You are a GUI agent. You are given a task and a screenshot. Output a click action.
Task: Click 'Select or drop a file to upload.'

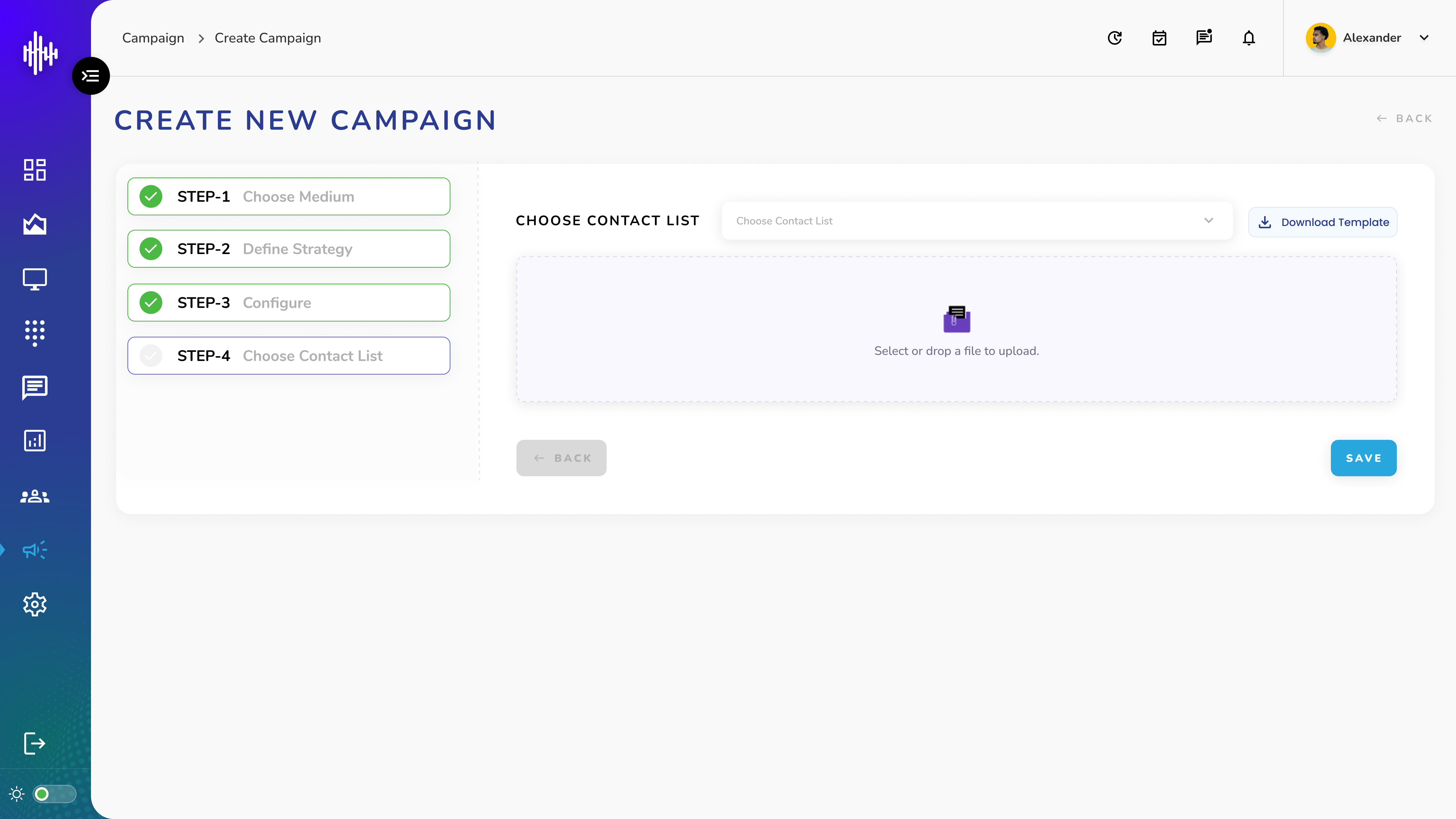pyautogui.click(x=956, y=351)
